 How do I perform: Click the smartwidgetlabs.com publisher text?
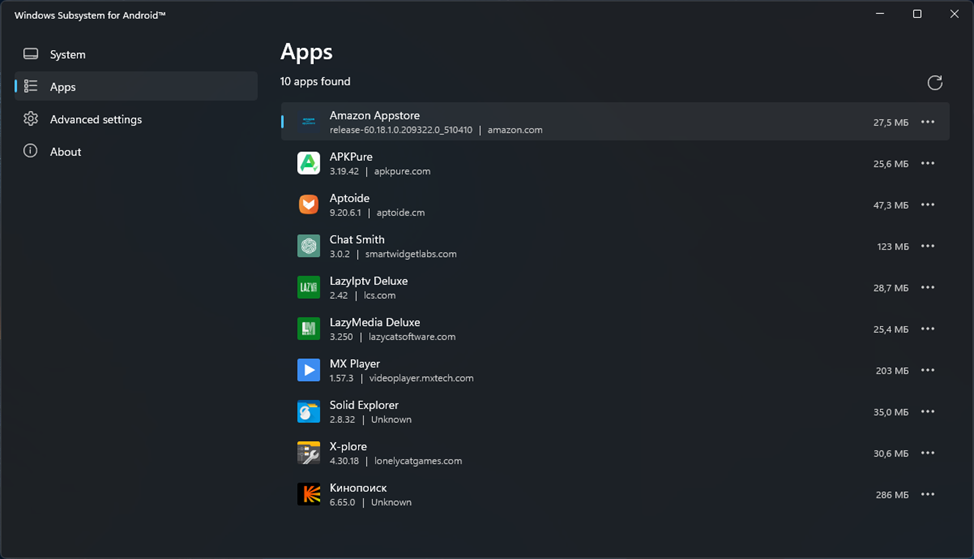coord(411,254)
